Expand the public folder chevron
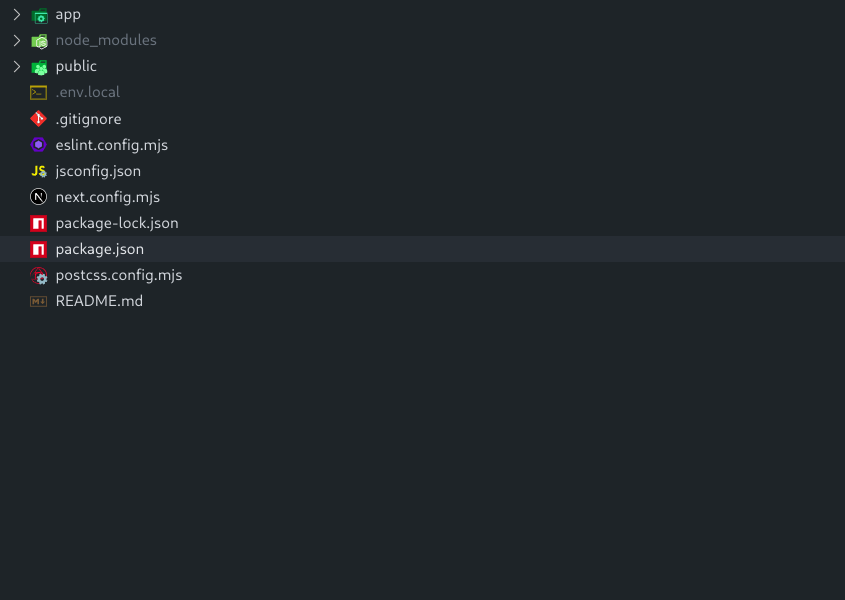845x600 pixels. click(17, 66)
